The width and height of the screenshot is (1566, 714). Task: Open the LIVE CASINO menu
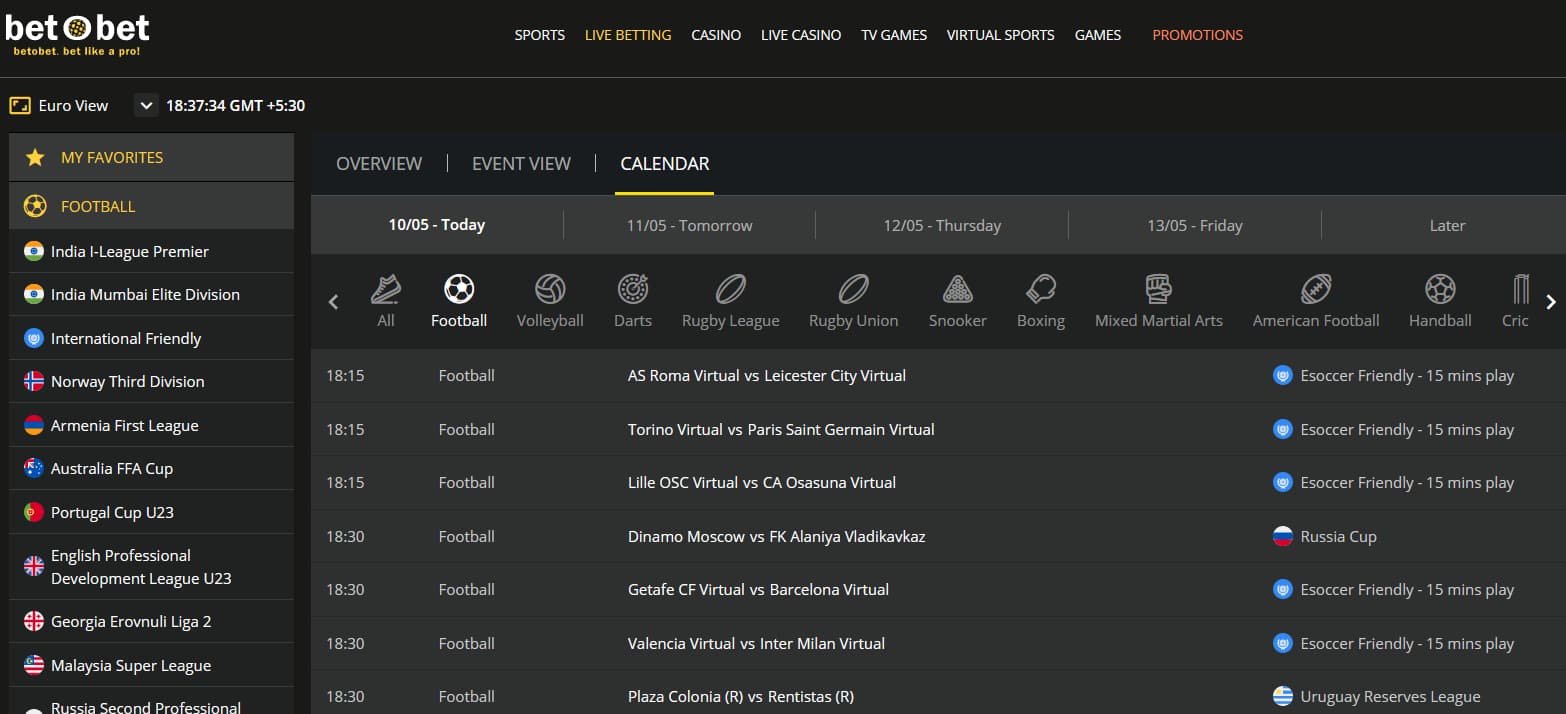[801, 35]
